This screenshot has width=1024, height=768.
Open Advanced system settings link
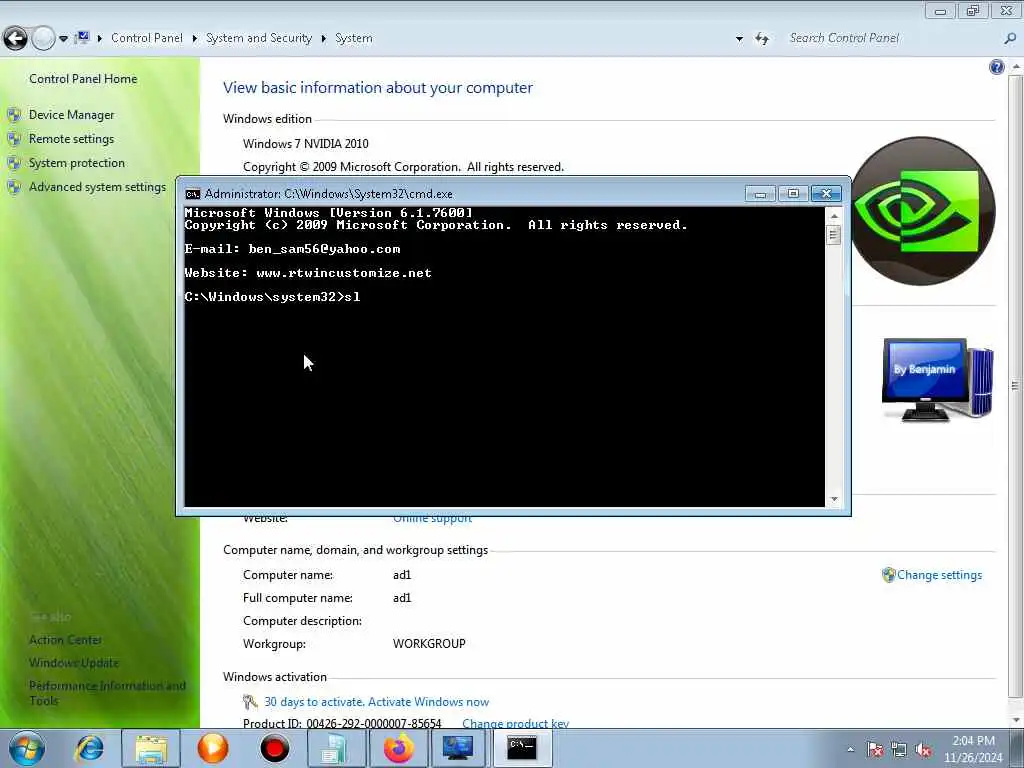pos(97,187)
